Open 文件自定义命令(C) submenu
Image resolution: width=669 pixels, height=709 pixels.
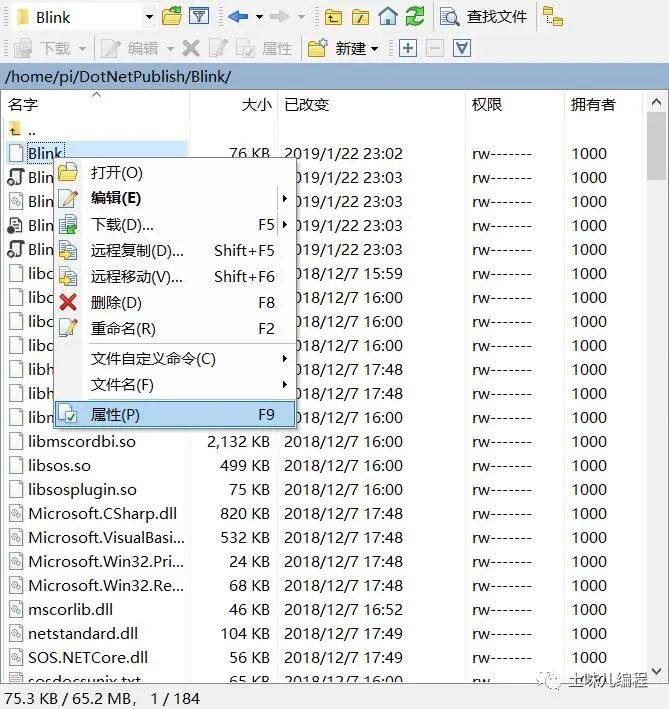click(x=175, y=359)
